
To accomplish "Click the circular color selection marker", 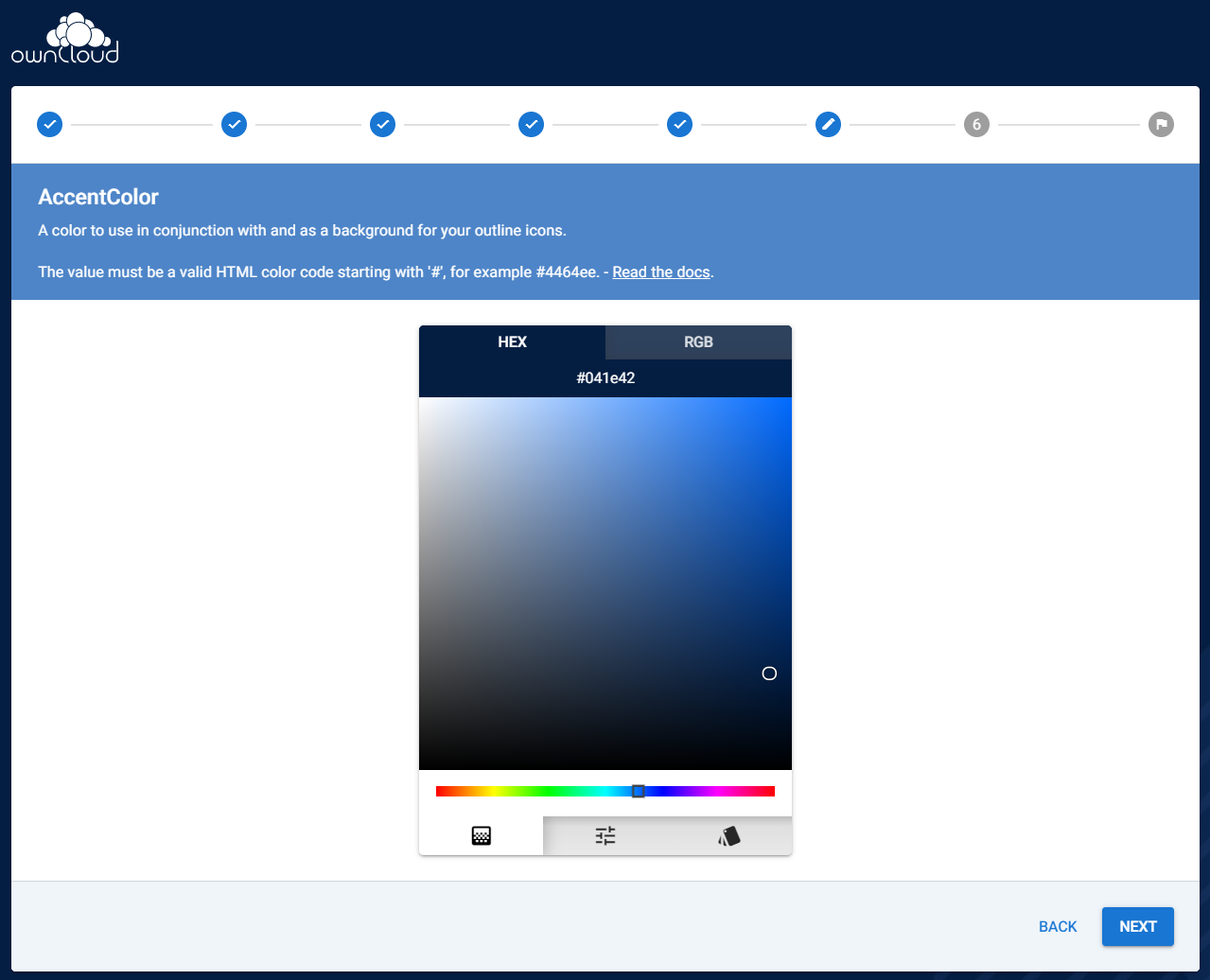I will (768, 674).
